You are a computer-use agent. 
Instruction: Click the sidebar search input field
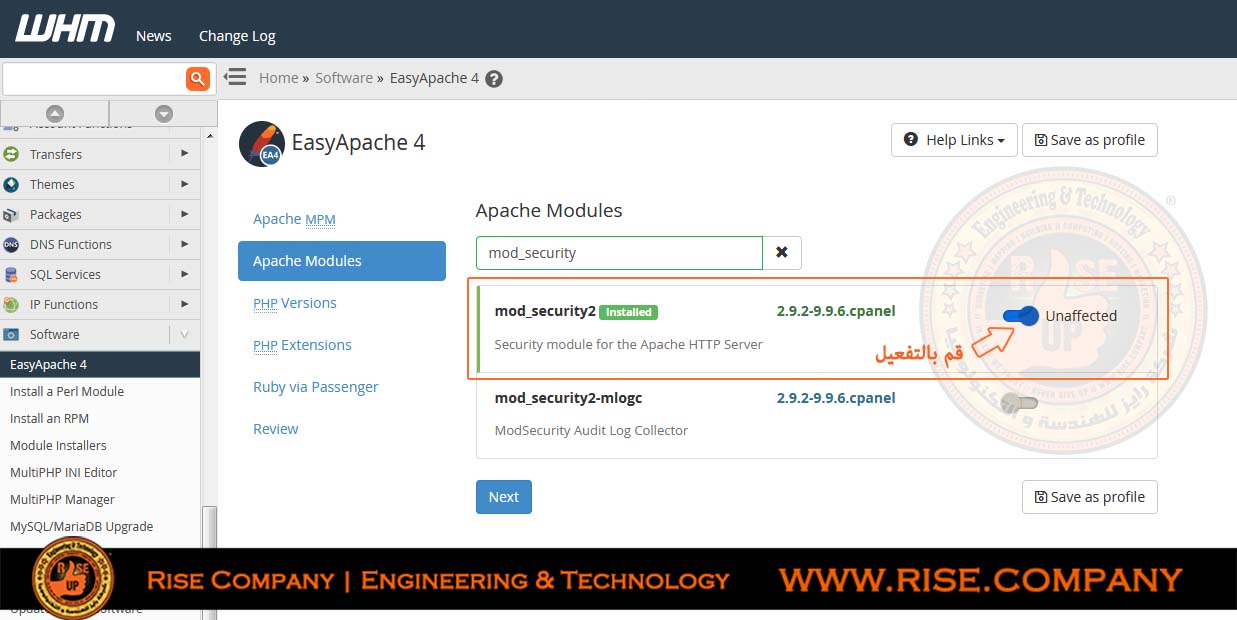(x=94, y=78)
